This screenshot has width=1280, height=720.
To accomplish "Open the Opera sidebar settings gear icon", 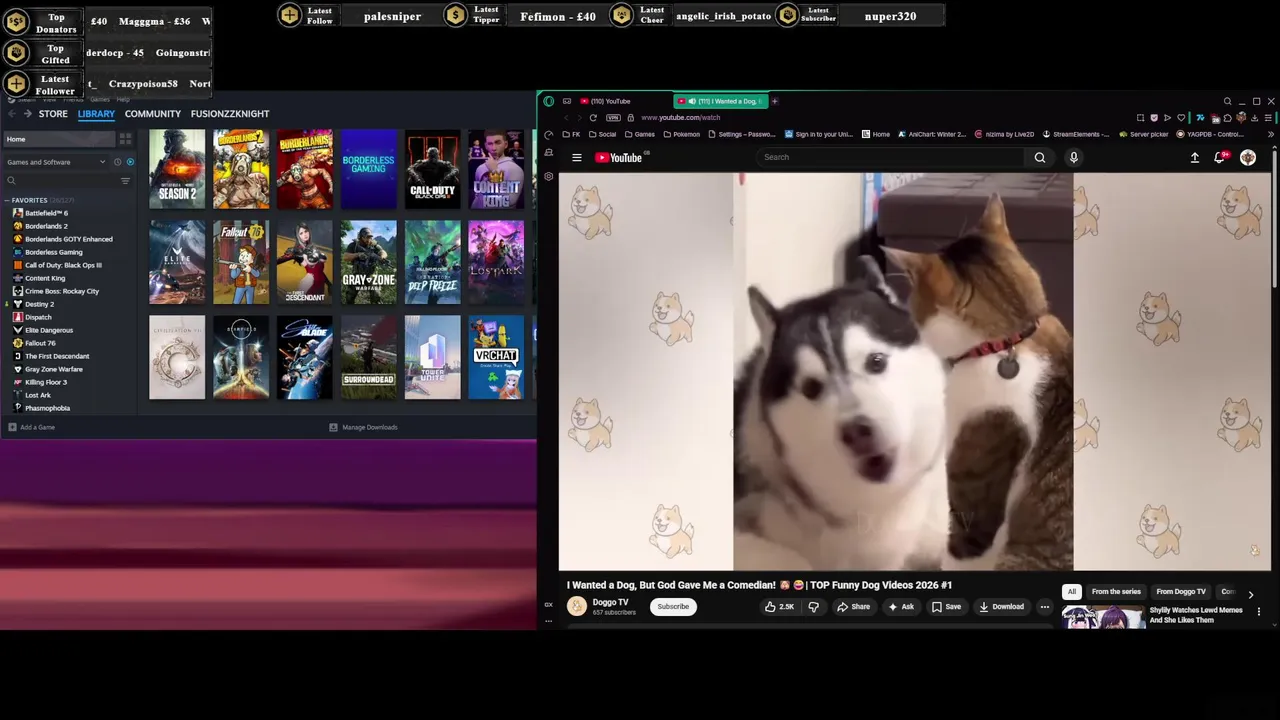I will pyautogui.click(x=549, y=176).
